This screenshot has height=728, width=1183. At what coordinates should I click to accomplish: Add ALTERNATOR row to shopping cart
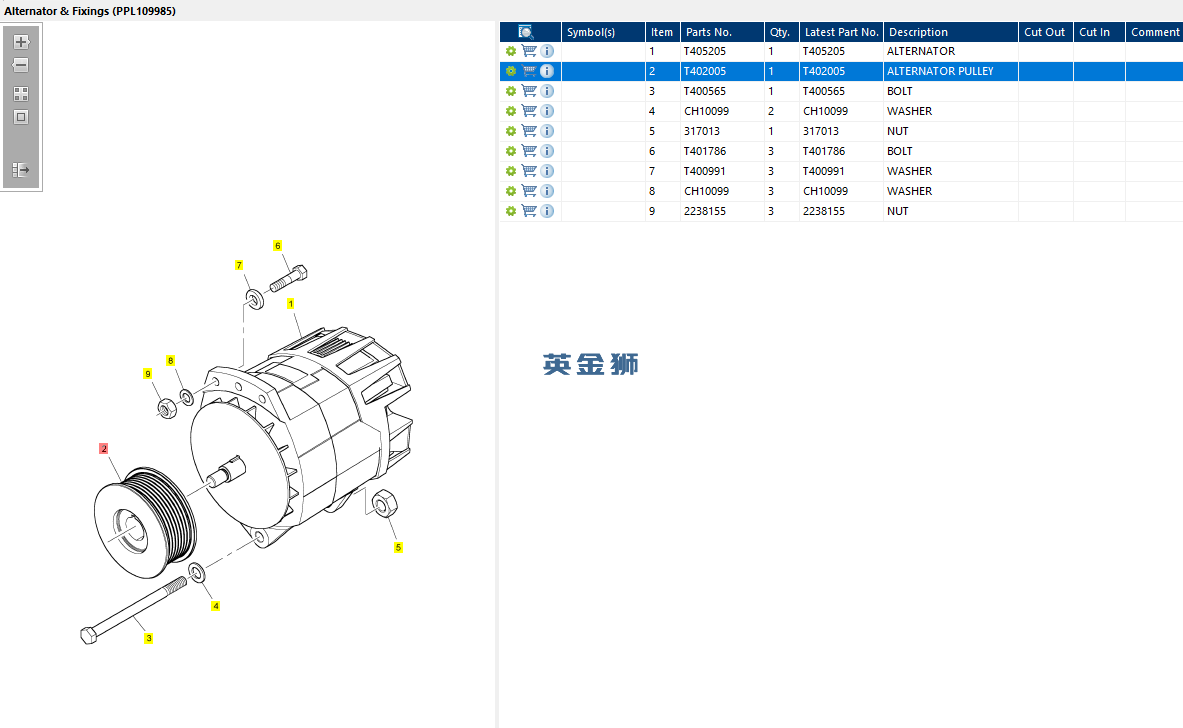click(x=529, y=51)
